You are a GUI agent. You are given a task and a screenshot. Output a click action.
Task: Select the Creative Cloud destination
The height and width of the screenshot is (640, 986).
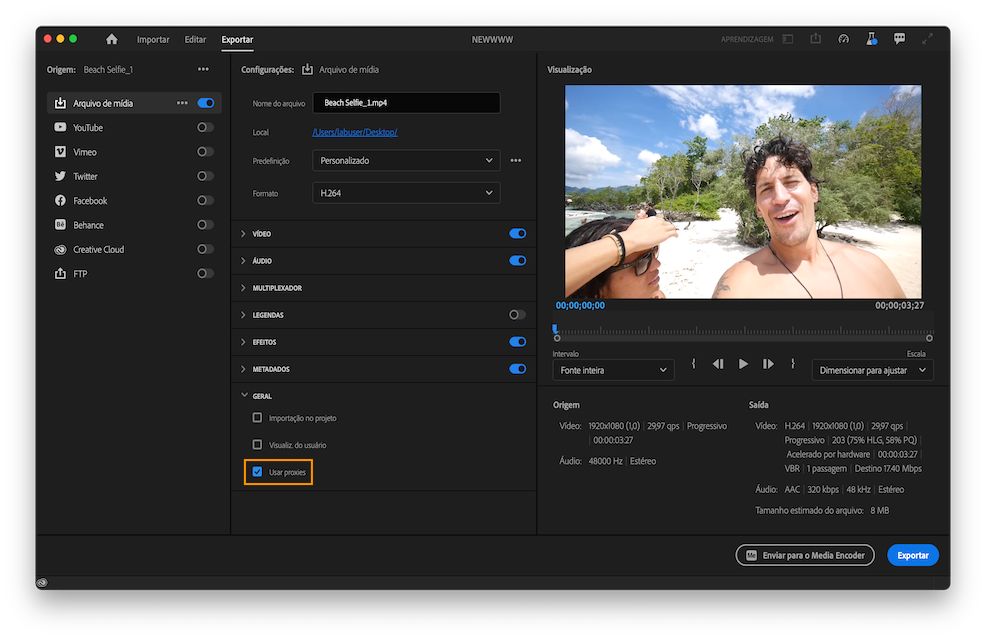(x=60, y=249)
